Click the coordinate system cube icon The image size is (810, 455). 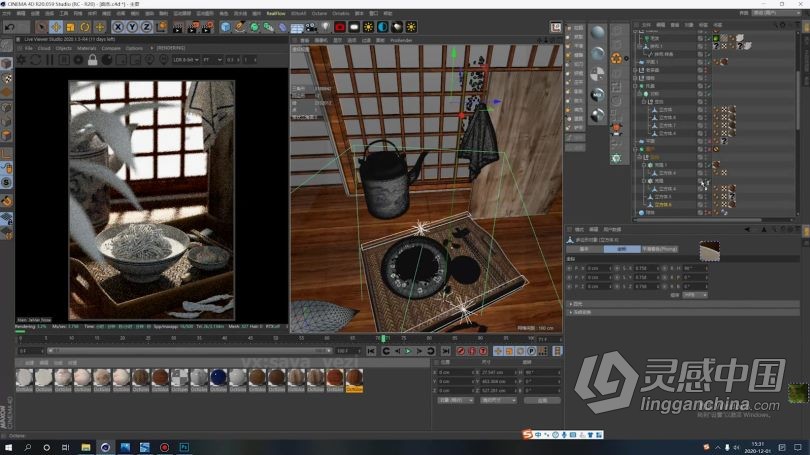(161, 27)
